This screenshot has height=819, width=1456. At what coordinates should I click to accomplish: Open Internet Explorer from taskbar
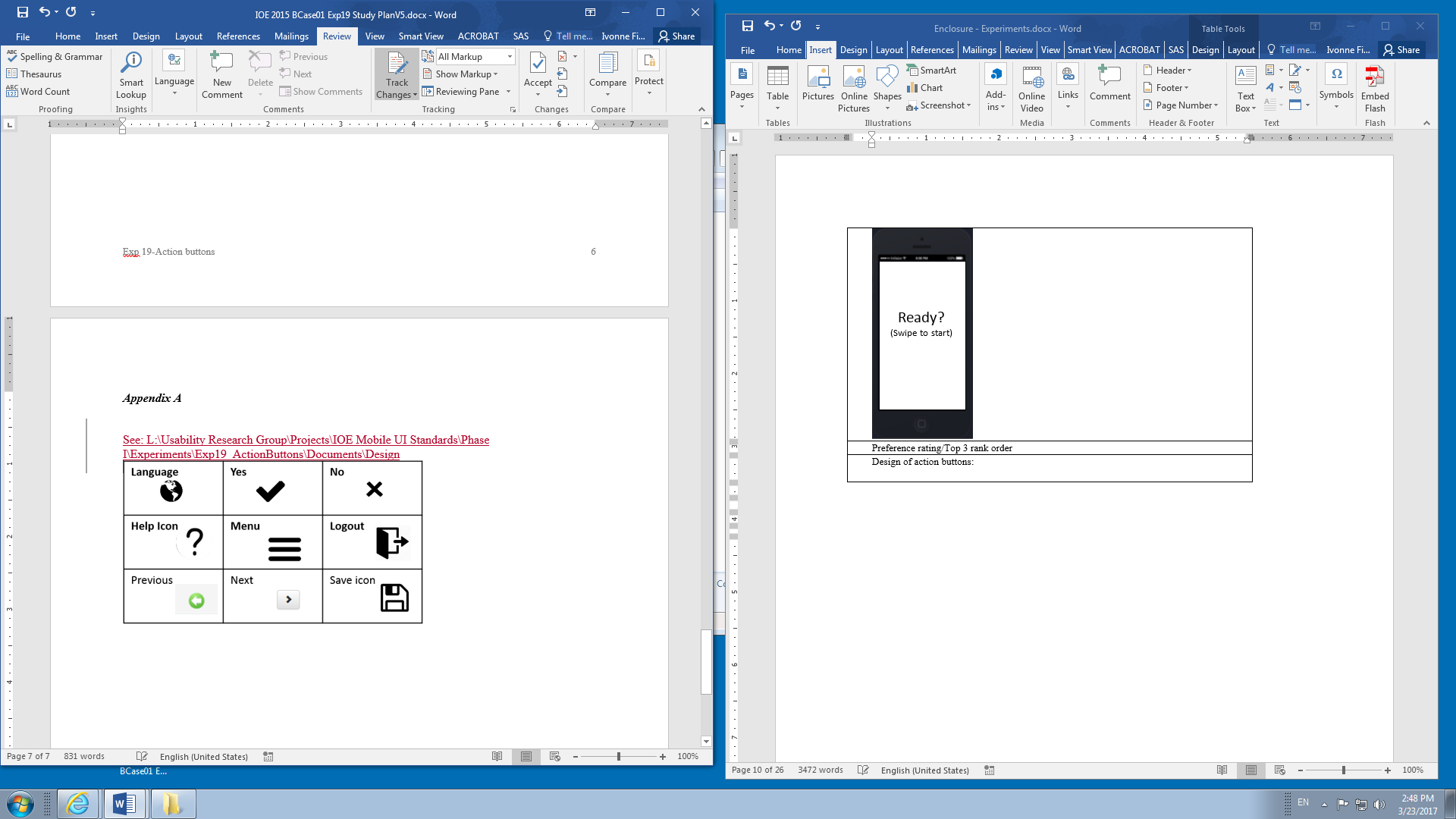tap(78, 804)
